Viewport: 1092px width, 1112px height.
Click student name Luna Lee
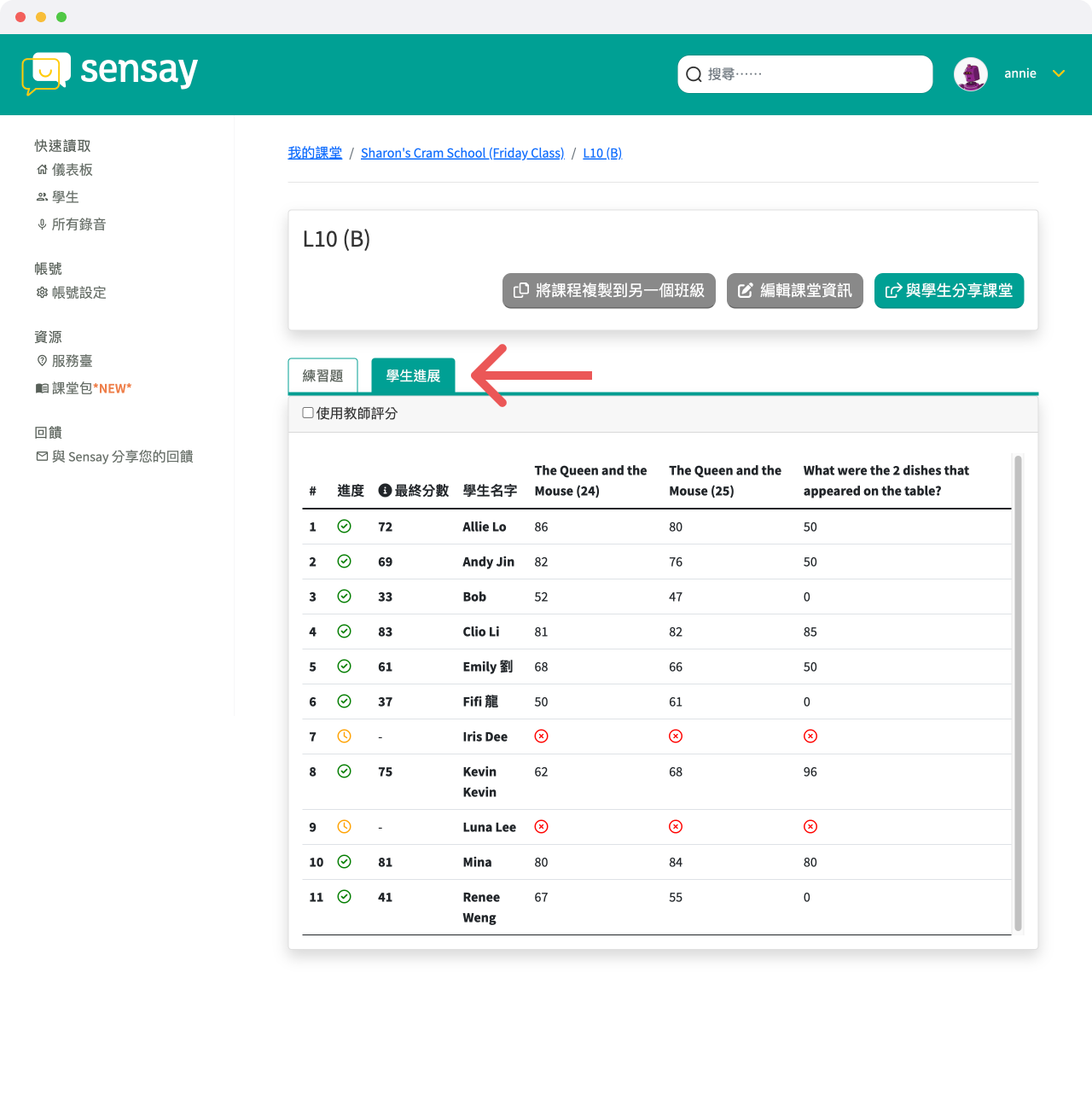coord(490,827)
